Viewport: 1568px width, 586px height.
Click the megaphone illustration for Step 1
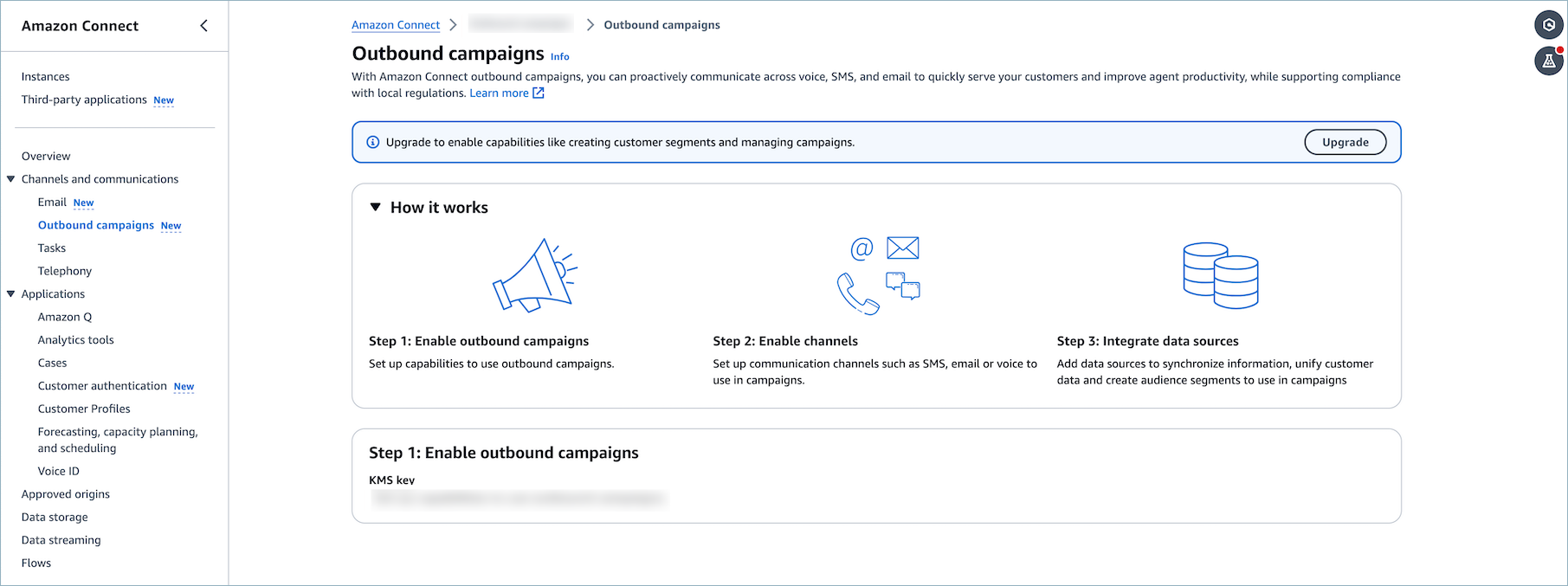tap(535, 275)
